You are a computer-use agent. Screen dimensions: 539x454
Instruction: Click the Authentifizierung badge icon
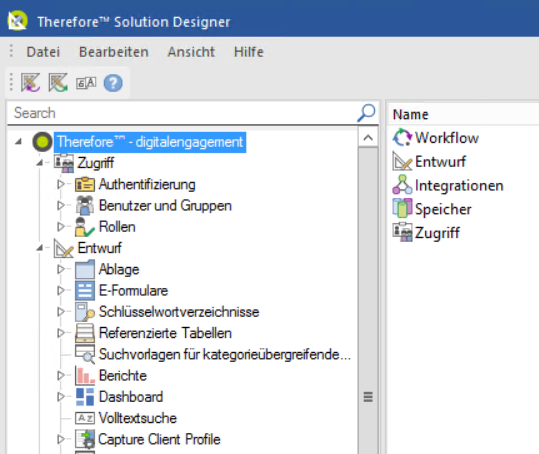click(x=85, y=184)
